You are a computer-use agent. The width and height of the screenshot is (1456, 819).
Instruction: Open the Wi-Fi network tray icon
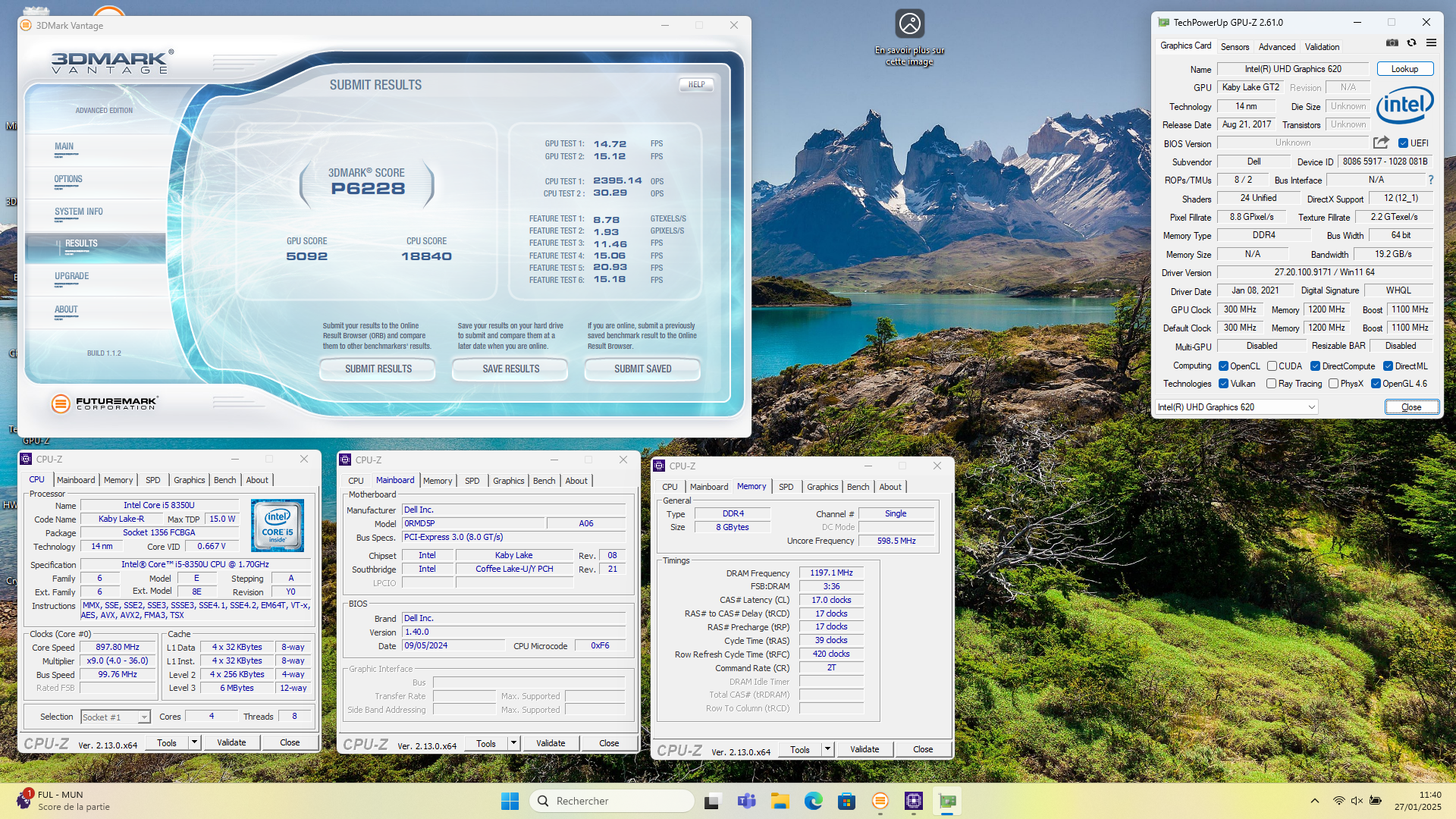[1339, 801]
